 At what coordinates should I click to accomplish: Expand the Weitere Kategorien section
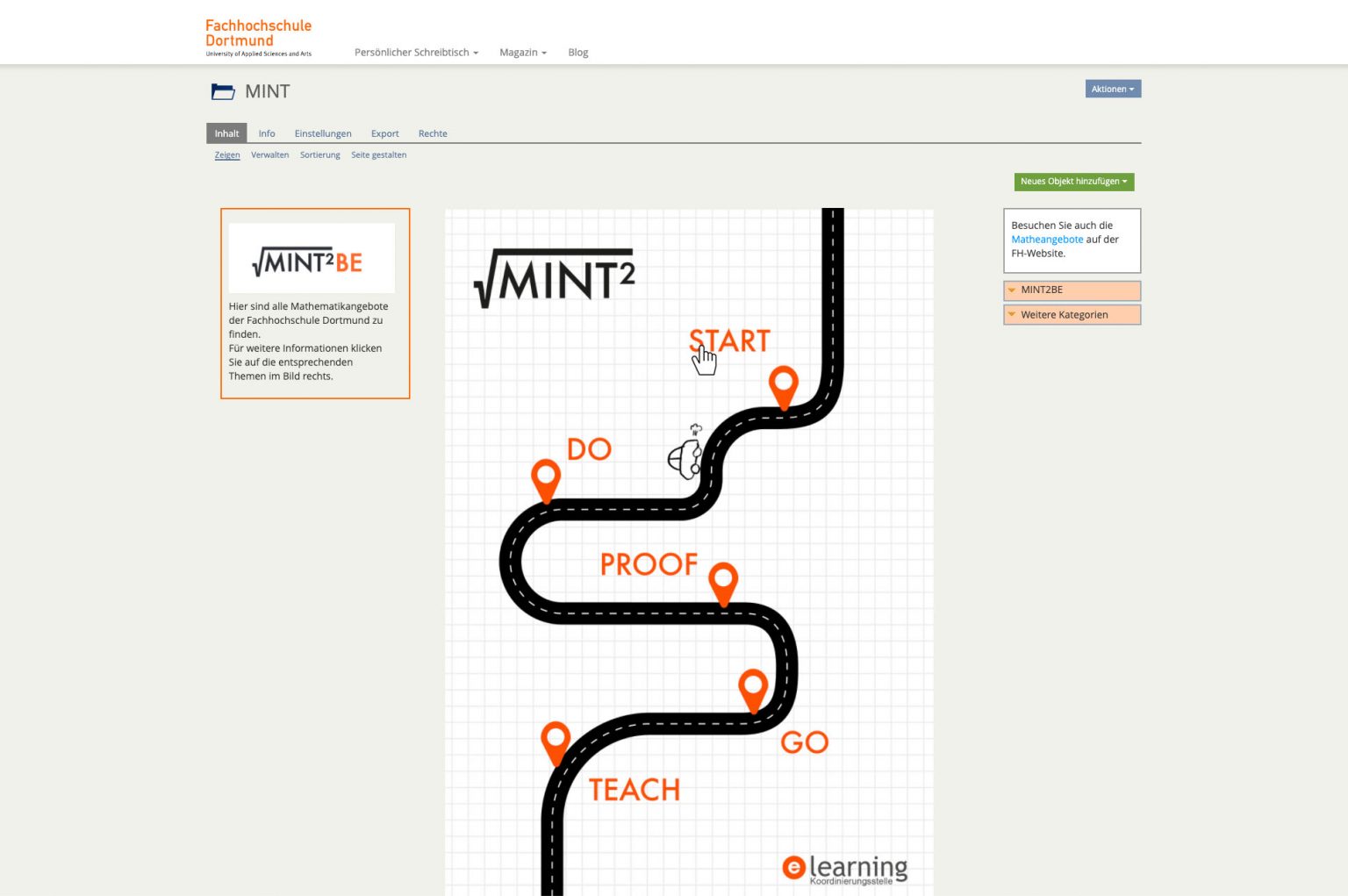tap(1064, 314)
